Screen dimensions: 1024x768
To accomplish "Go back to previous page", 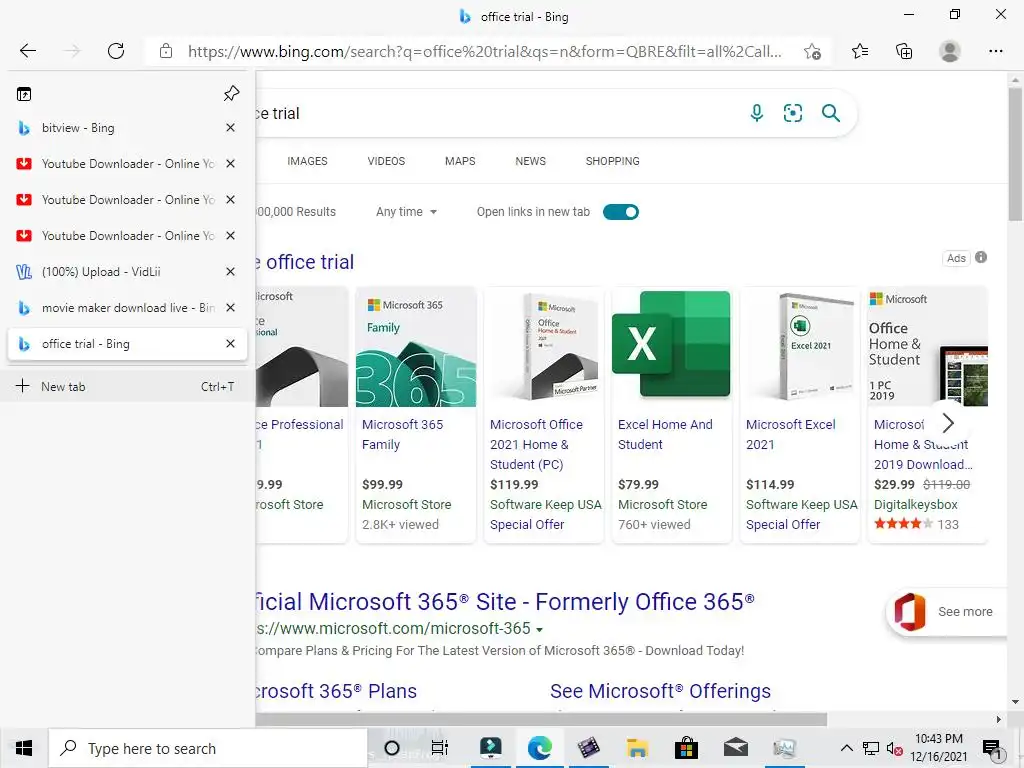I will tap(27, 51).
